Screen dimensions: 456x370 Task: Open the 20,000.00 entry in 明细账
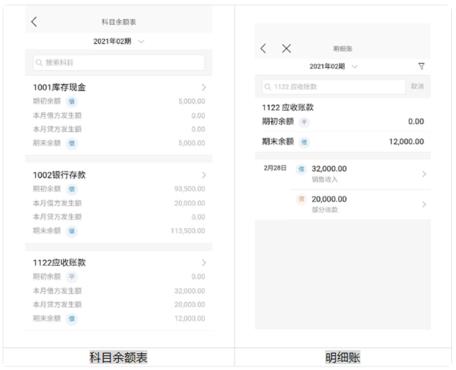[360, 204]
